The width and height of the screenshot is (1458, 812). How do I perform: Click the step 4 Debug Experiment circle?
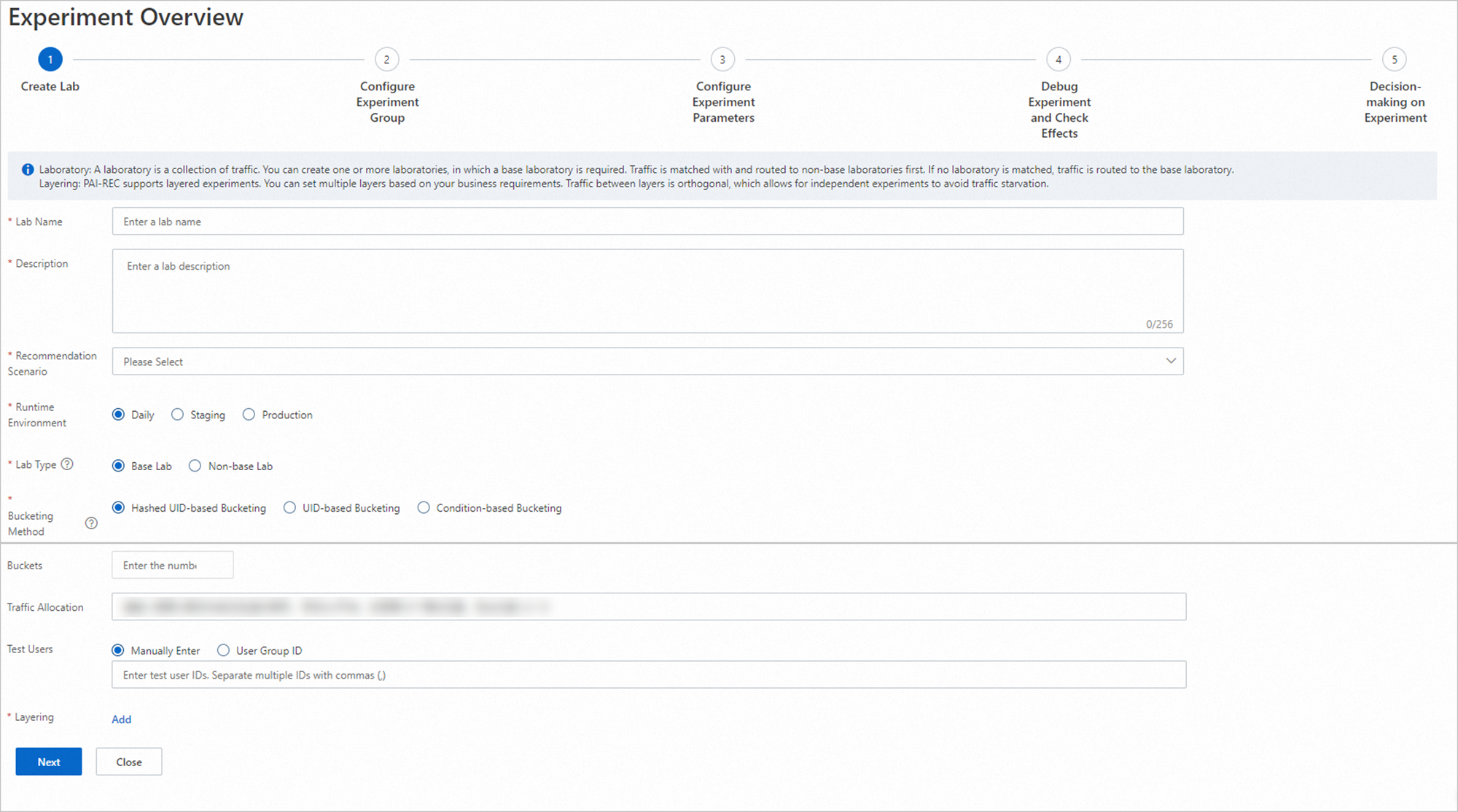coord(1059,59)
